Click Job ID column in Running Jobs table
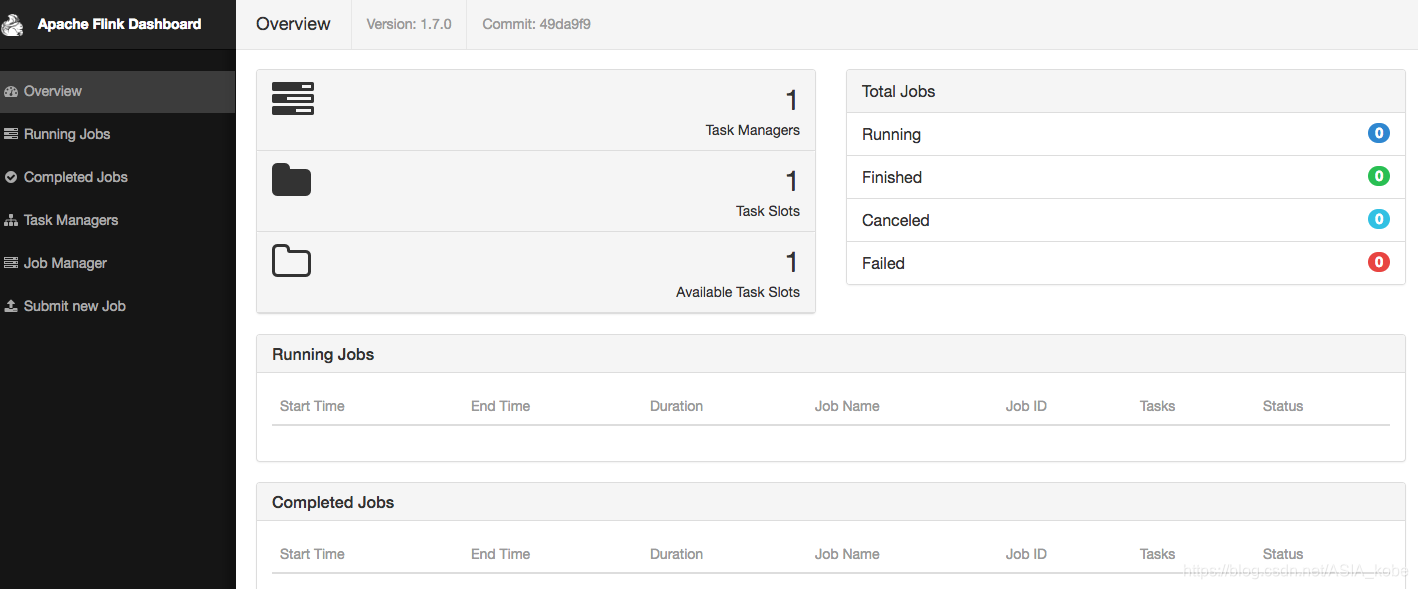Viewport: 1418px width, 589px height. coord(1026,406)
